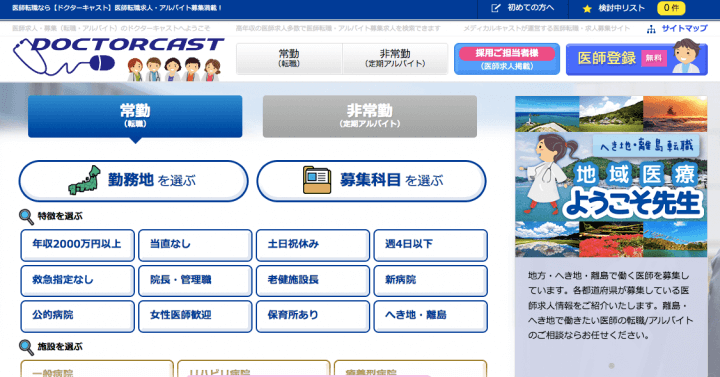The width and height of the screenshot is (720, 377).
Task: Select the 当直なし filter
Action: tap(195, 245)
